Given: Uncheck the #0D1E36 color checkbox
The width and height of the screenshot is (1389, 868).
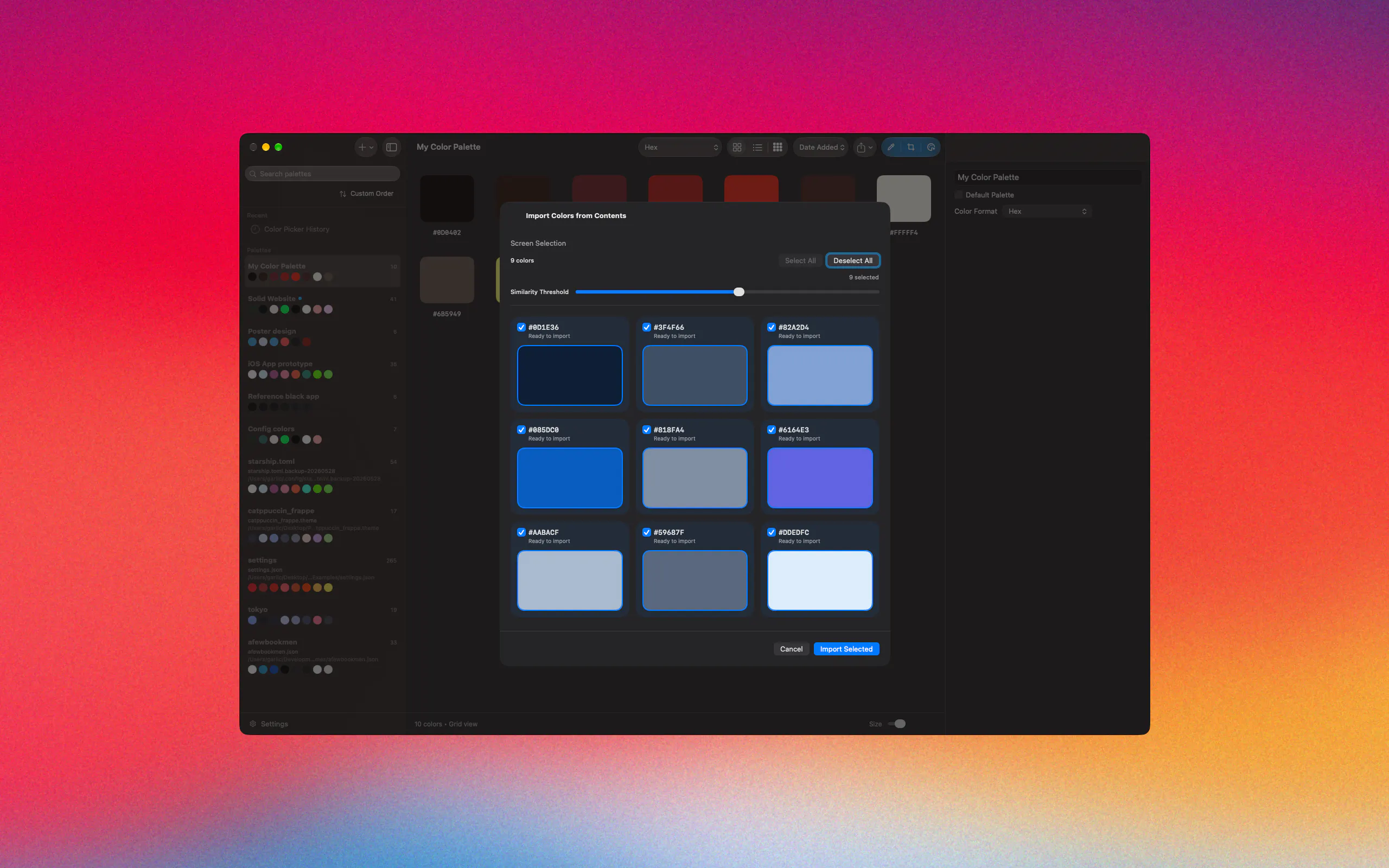Looking at the screenshot, I should coord(521,327).
